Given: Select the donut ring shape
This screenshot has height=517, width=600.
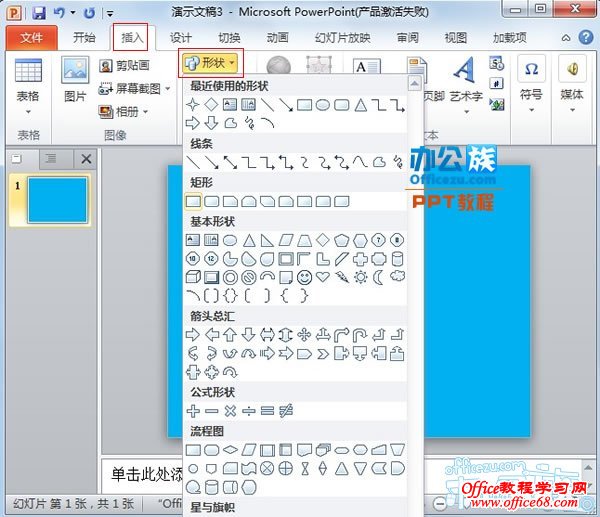Looking at the screenshot, I should pos(230,277).
